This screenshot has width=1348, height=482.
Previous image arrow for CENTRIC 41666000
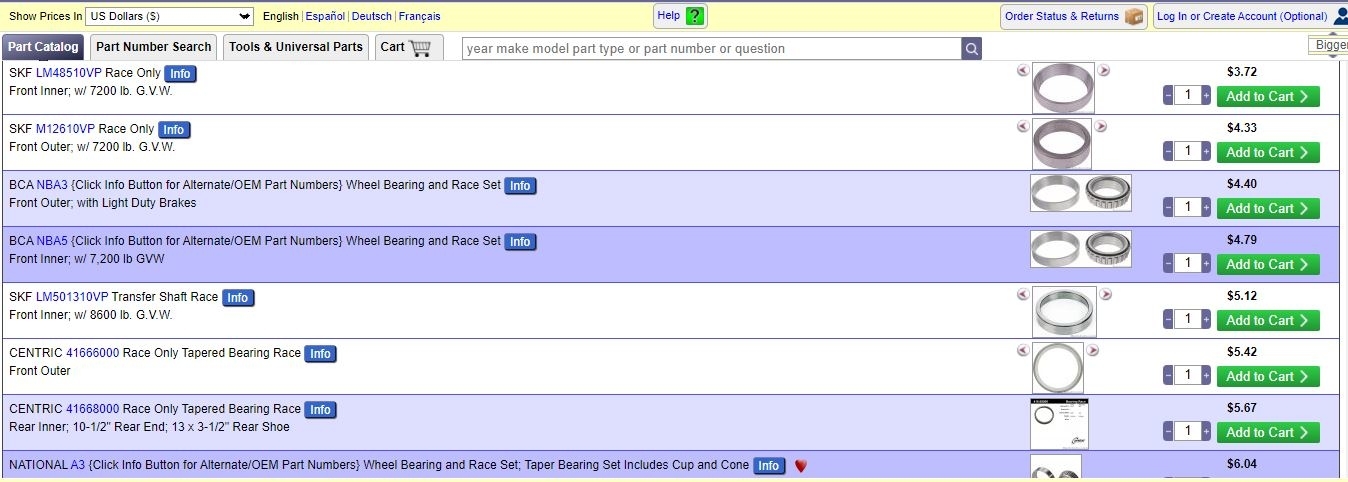point(1022,350)
